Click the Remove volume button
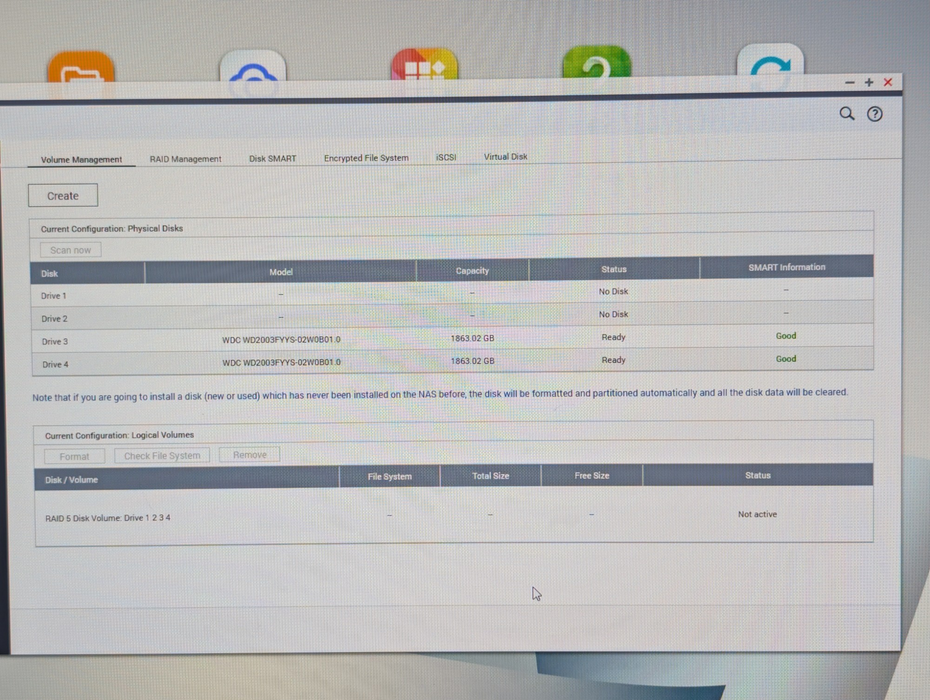The height and width of the screenshot is (700, 930). coord(250,455)
